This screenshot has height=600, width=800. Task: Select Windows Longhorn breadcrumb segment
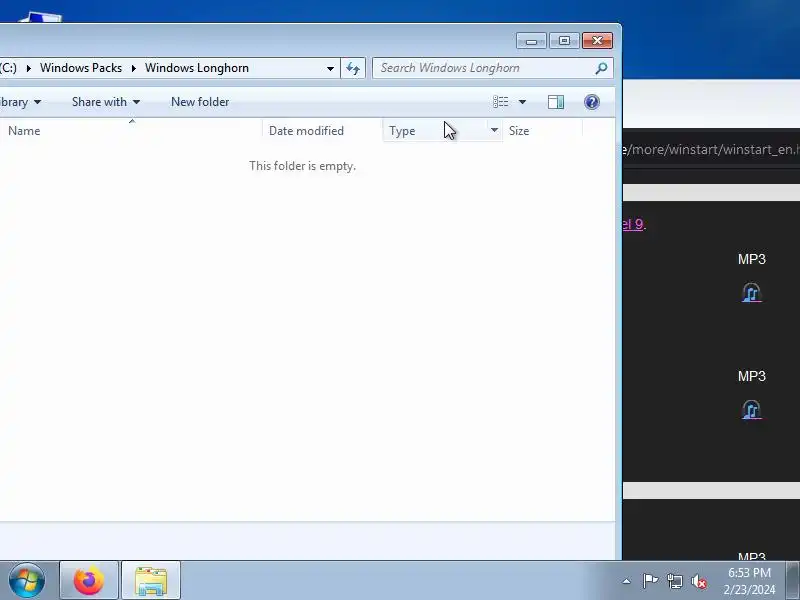tap(197, 68)
